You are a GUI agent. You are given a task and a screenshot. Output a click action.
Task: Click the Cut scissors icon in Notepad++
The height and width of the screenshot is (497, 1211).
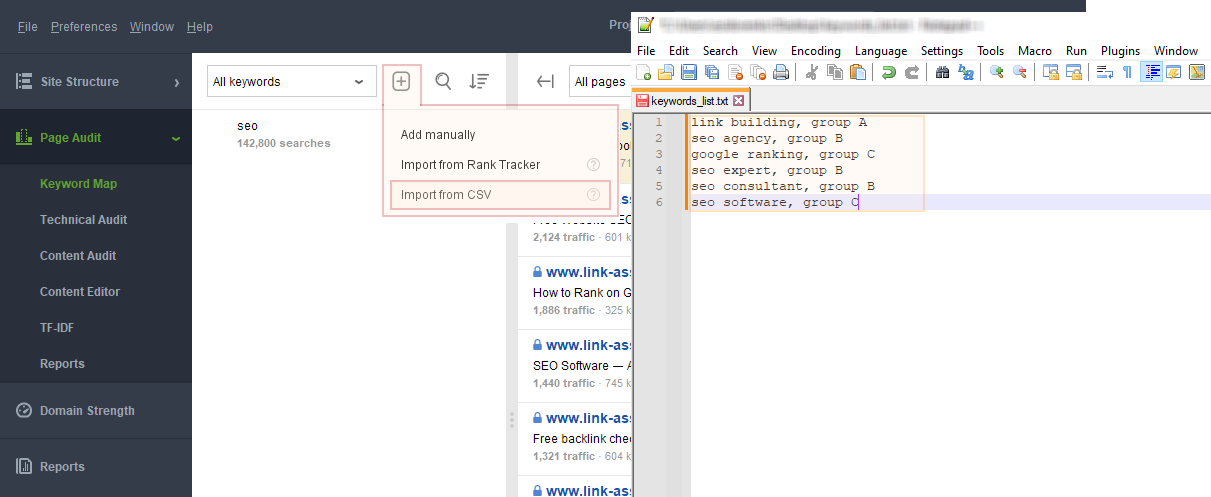(x=811, y=72)
